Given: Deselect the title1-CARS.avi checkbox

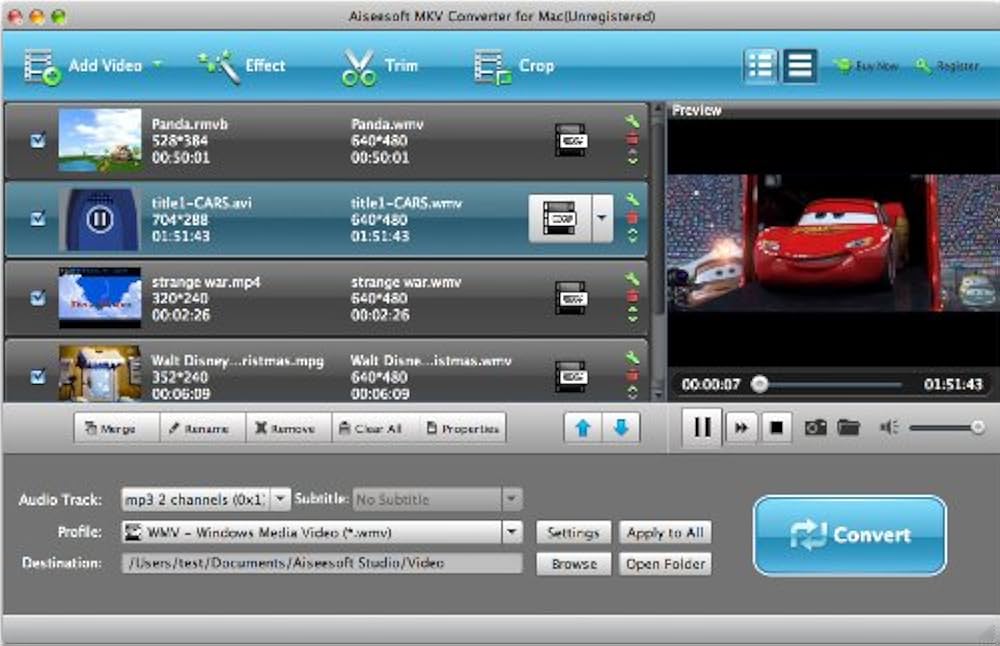Looking at the screenshot, I should coord(38,219).
